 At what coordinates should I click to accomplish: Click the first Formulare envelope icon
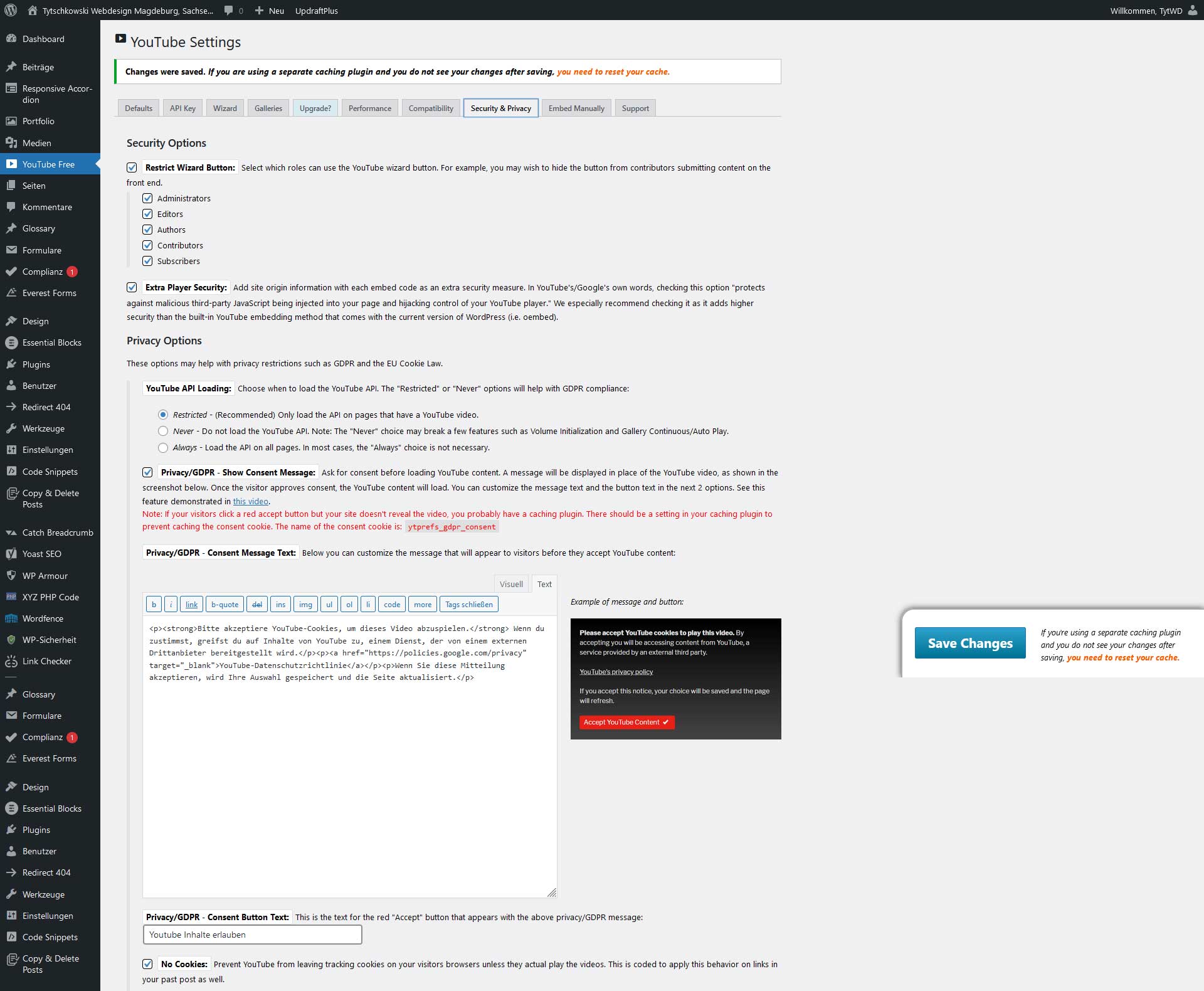click(11, 250)
